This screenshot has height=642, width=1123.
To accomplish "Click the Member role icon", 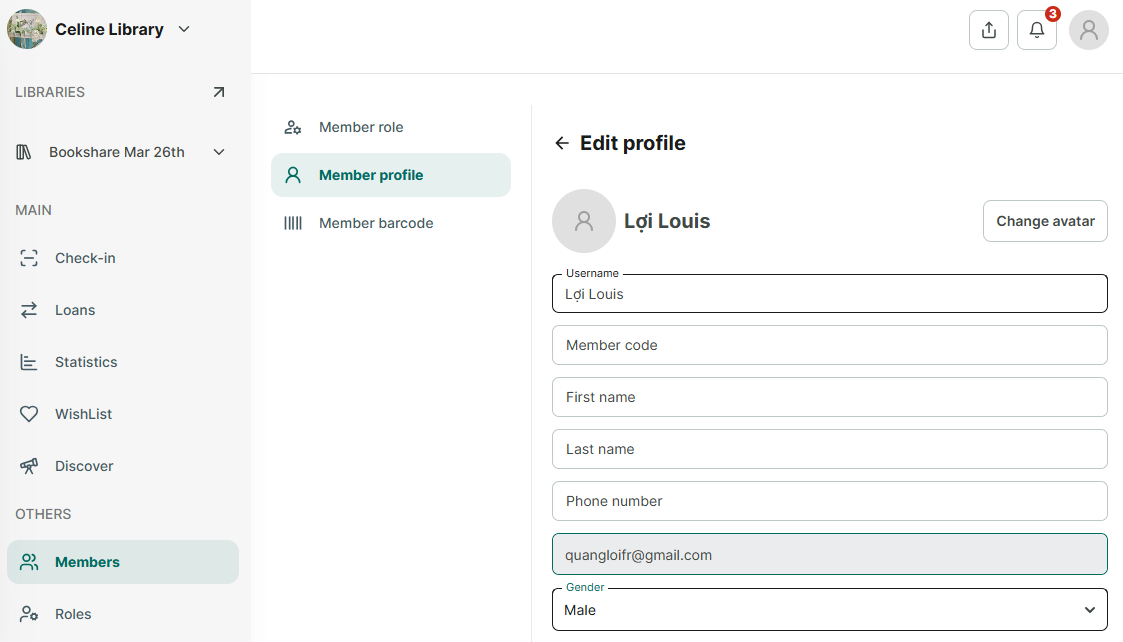I will pyautogui.click(x=293, y=128).
